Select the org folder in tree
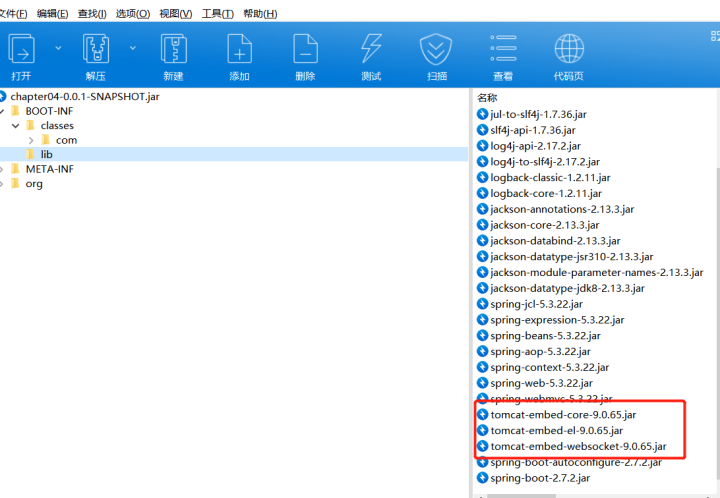The height and width of the screenshot is (498, 720). pyautogui.click(x=34, y=184)
